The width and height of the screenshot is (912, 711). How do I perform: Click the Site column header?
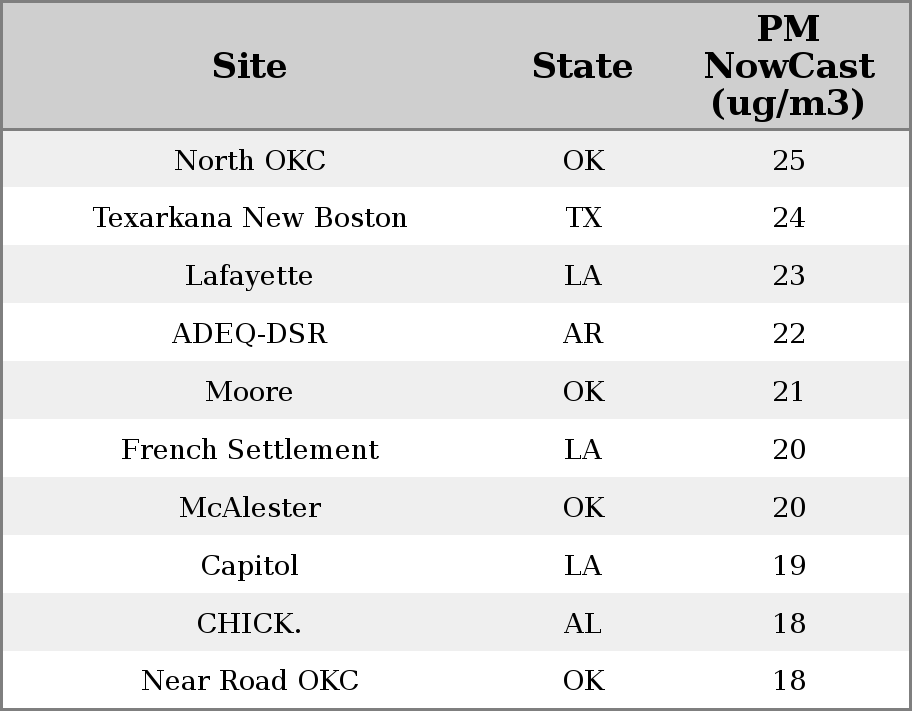(249, 66)
